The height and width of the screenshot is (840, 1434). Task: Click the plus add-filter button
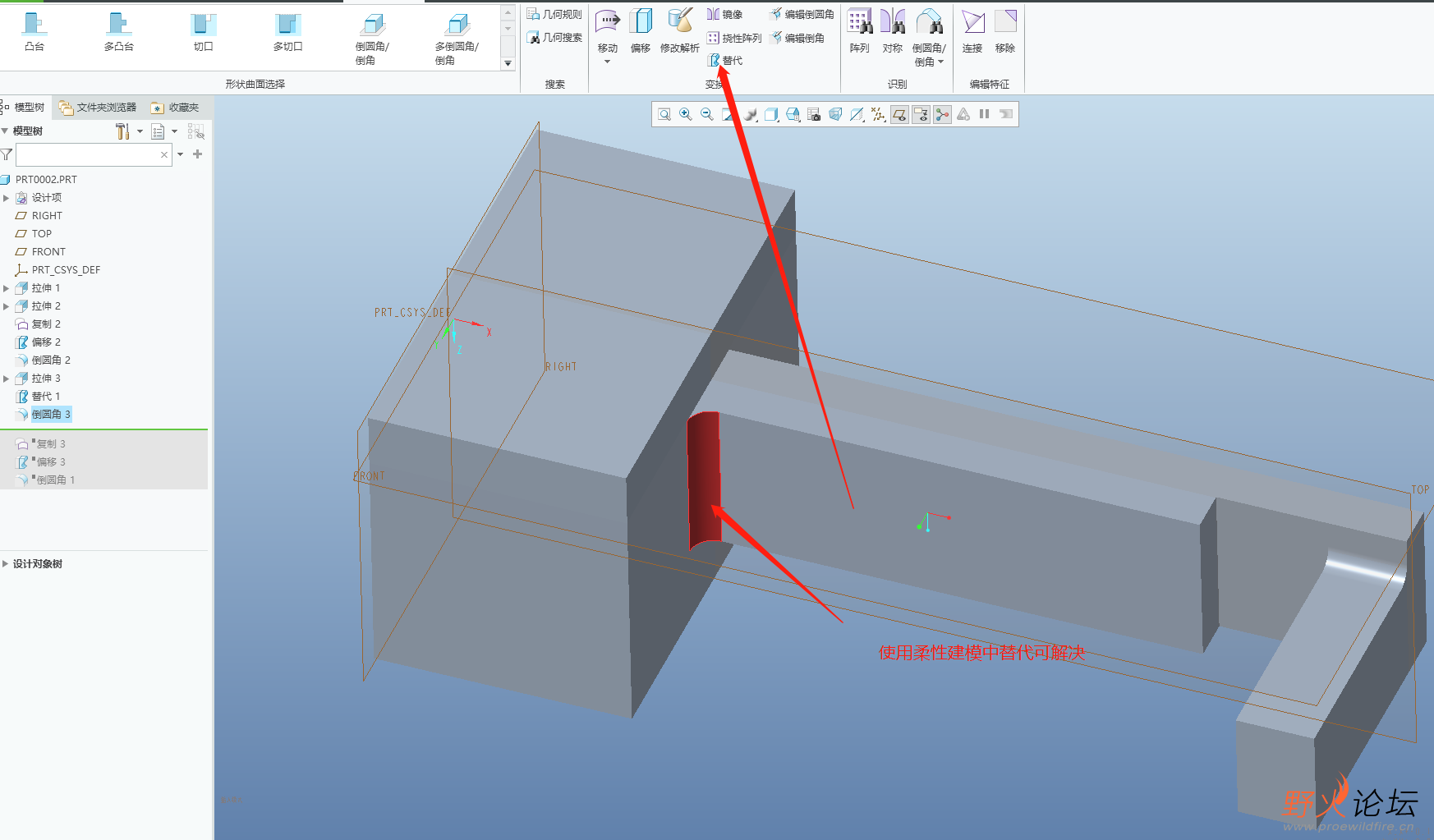point(197,154)
